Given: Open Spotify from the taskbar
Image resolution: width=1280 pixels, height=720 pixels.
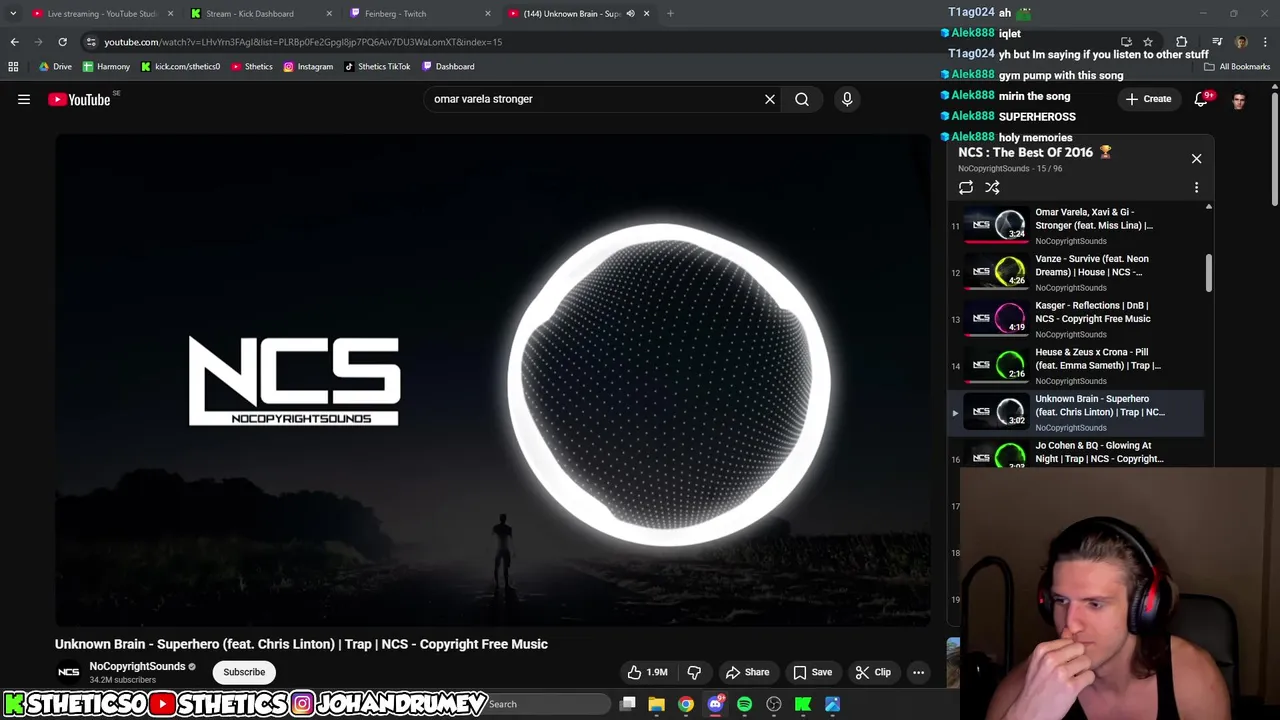Looking at the screenshot, I should [745, 704].
